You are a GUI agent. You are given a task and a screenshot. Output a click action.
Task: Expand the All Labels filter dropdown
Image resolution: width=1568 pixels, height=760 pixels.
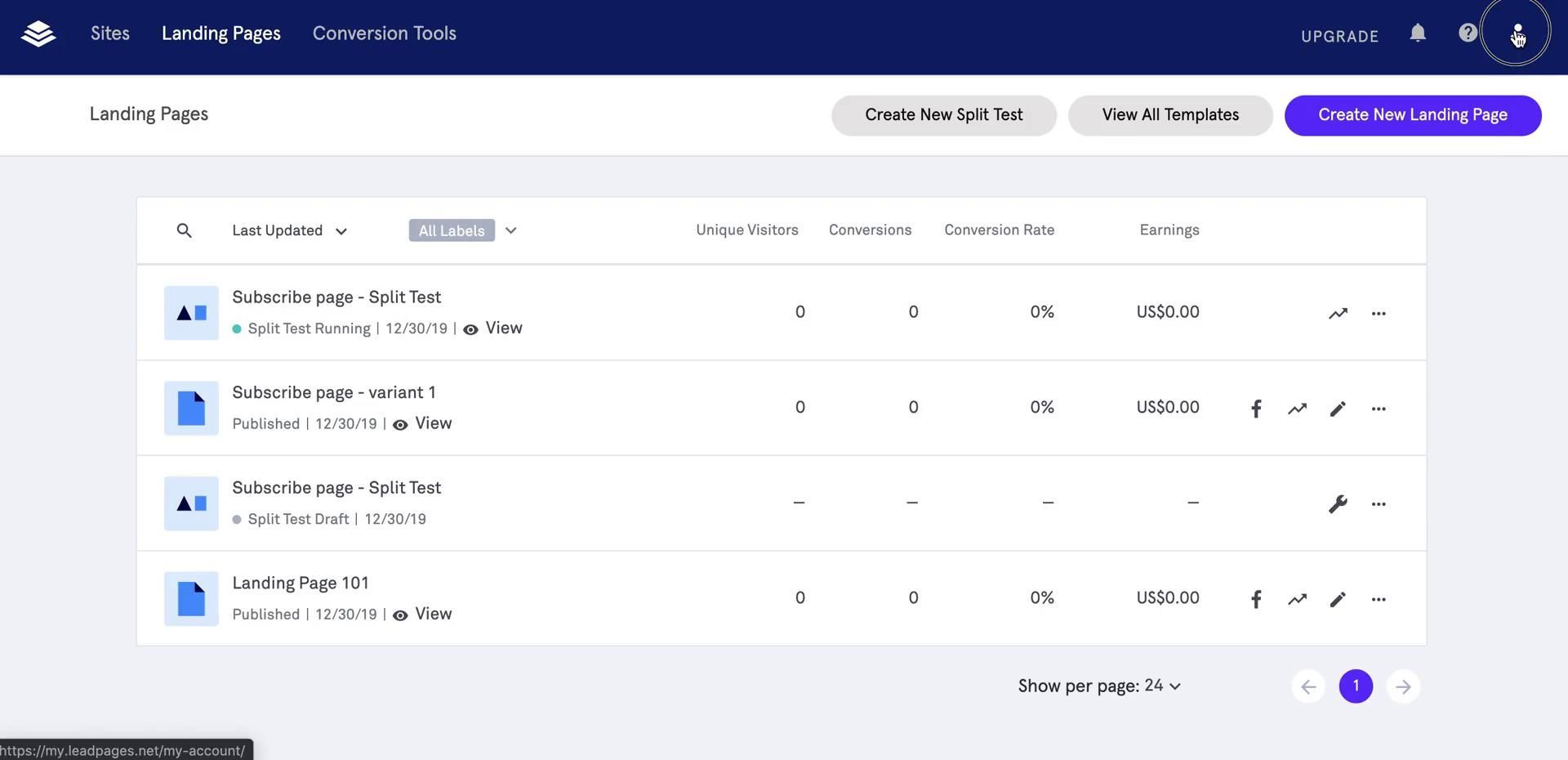pos(511,230)
